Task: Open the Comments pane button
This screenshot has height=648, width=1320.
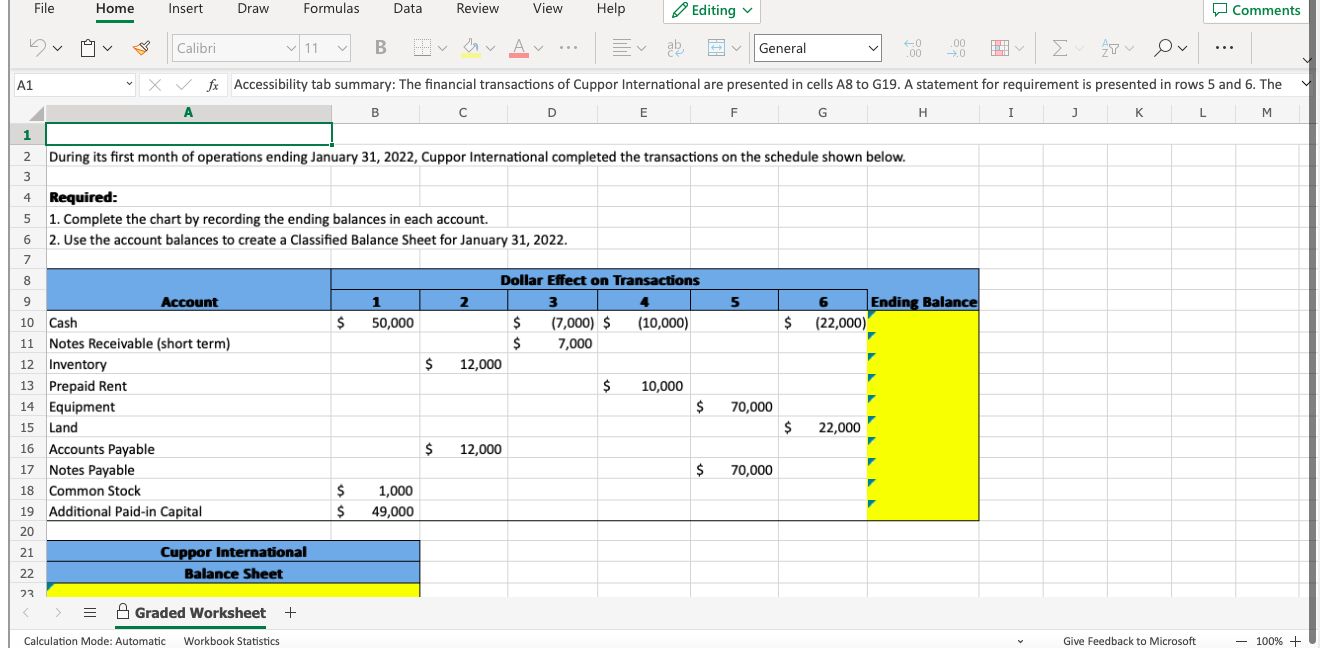Action: pyautogui.click(x=1257, y=10)
